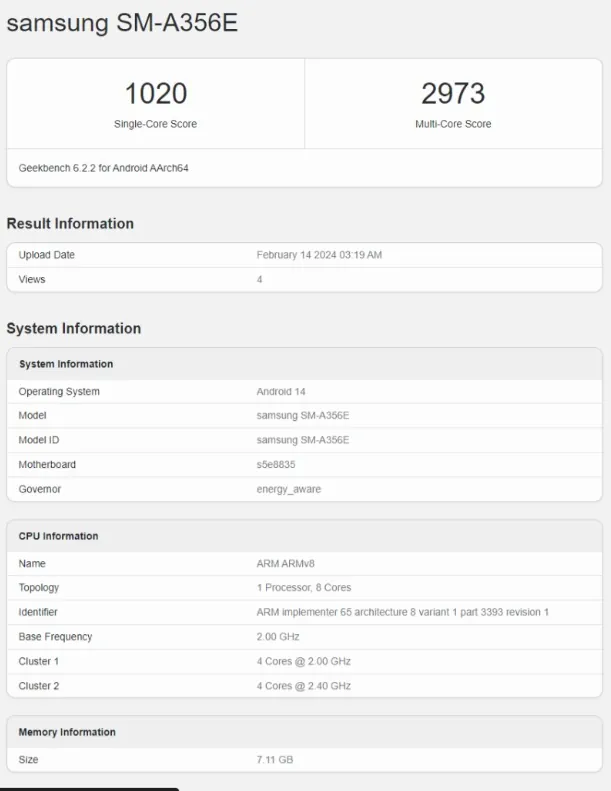
Task: Click the Single-Core Score label
Action: pos(155,124)
